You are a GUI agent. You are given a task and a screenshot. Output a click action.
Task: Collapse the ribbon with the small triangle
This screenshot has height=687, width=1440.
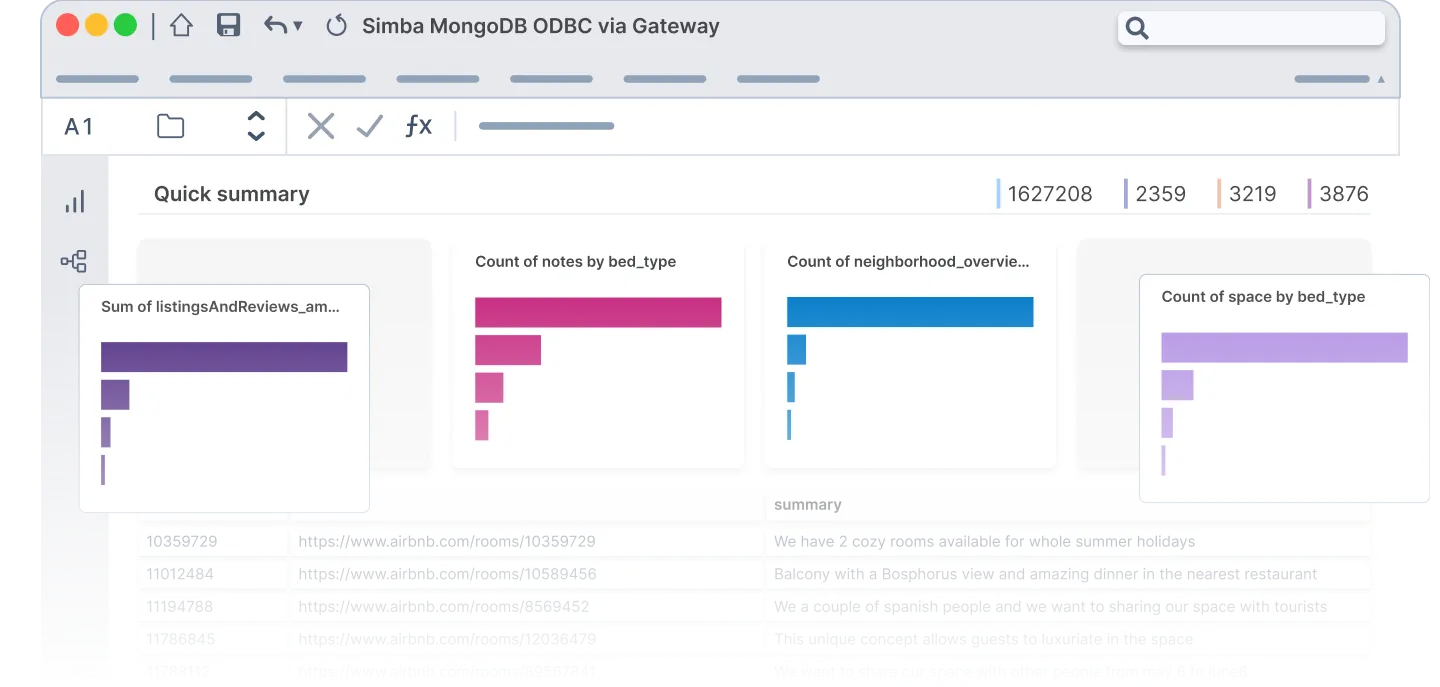click(1382, 79)
